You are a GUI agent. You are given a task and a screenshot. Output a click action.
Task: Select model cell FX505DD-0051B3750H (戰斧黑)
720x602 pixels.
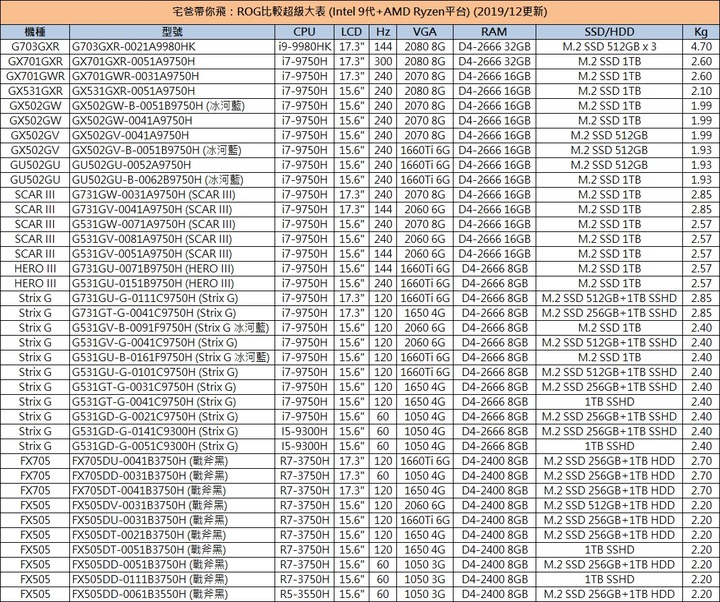(x=172, y=564)
